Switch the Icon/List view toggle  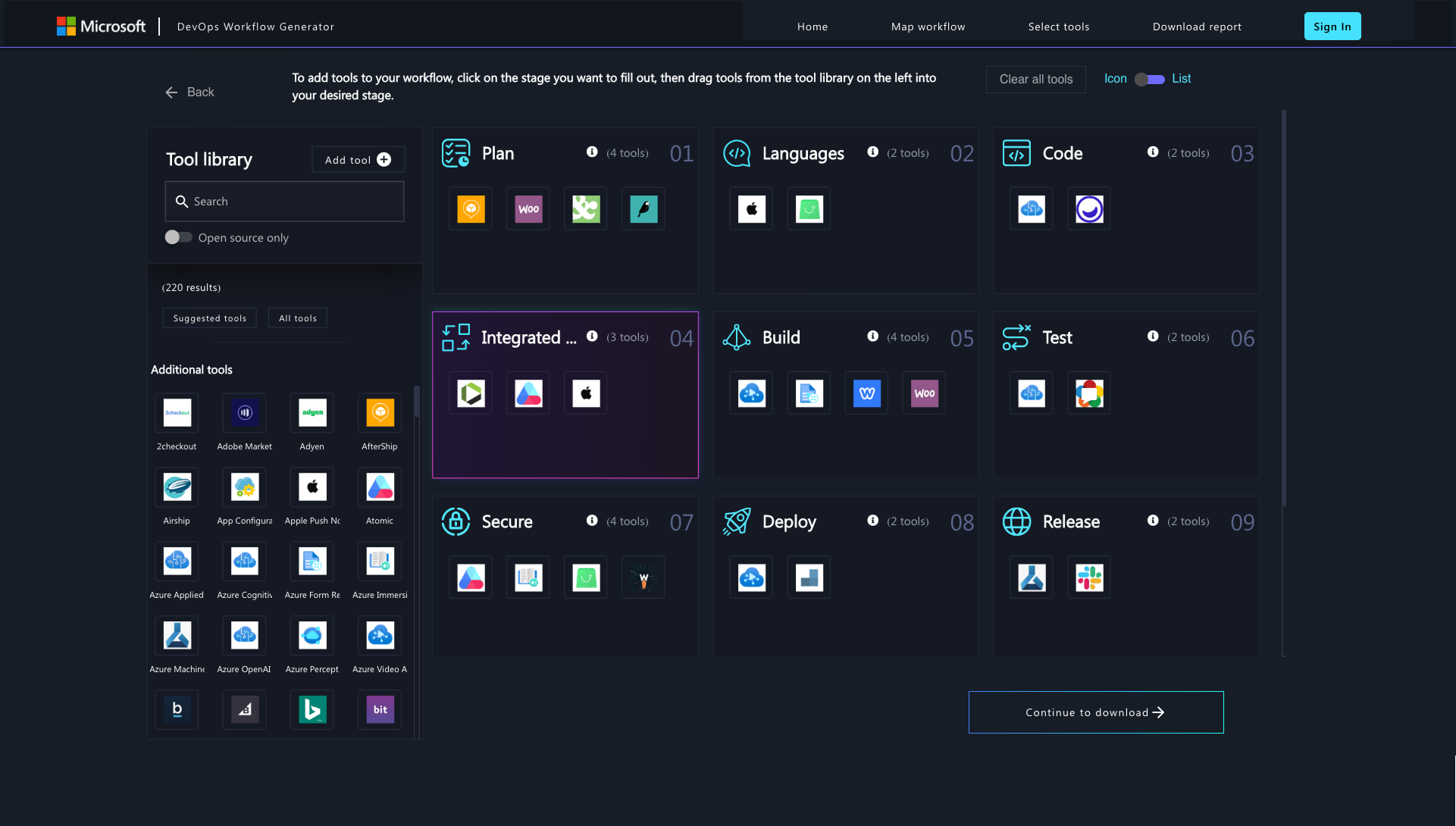click(1149, 80)
